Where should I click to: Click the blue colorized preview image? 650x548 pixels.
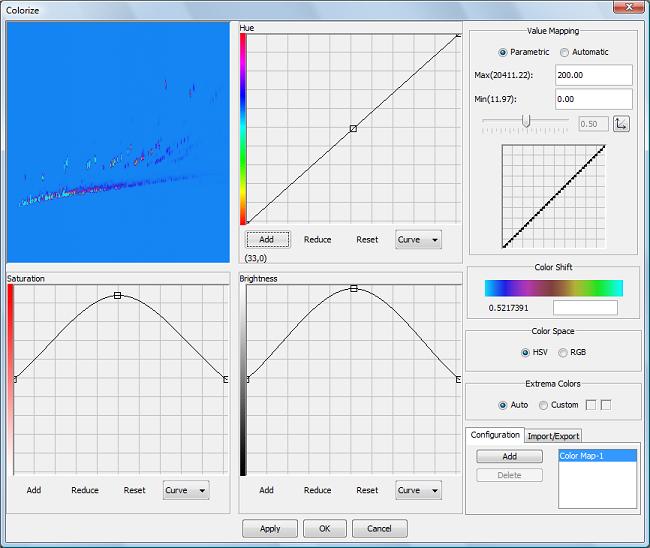(x=118, y=142)
